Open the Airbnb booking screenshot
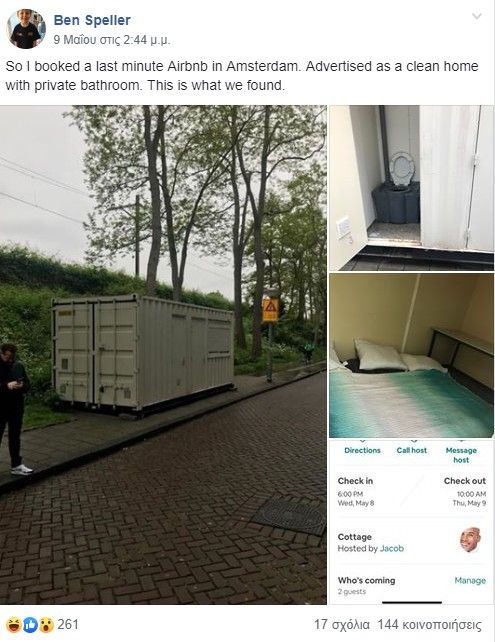Image resolution: width=495 pixels, height=642 pixels. click(x=411, y=522)
